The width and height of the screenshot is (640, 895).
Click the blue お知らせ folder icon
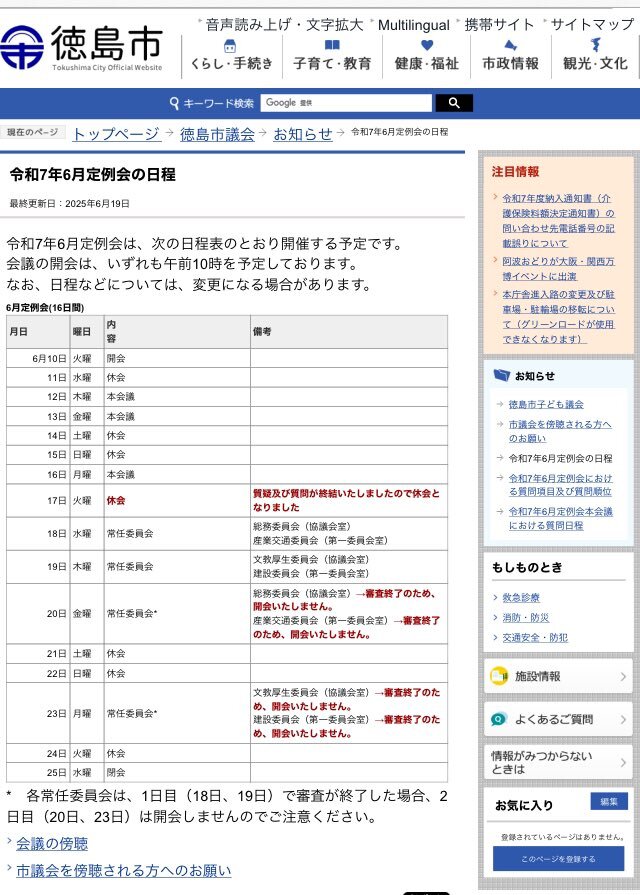pos(501,375)
